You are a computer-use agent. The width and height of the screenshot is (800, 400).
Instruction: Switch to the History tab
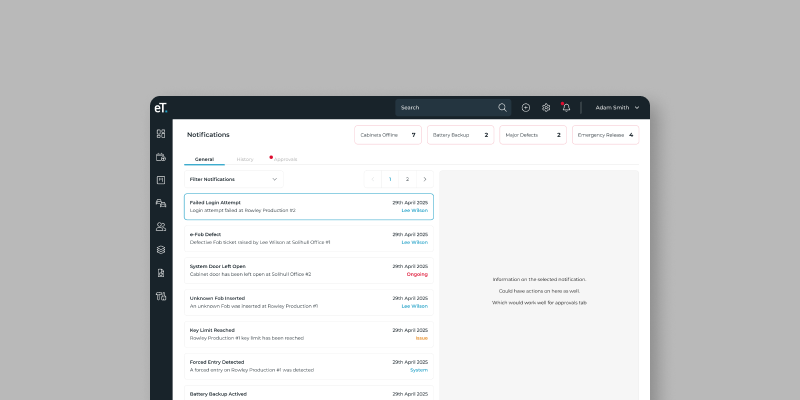pyautogui.click(x=245, y=159)
